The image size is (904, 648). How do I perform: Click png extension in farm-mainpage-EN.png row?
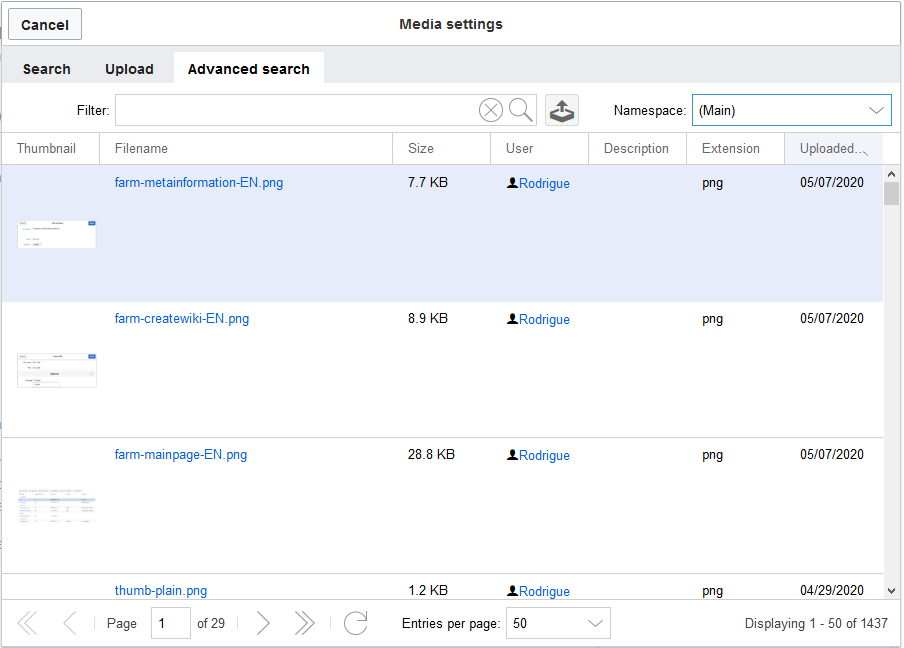(713, 455)
